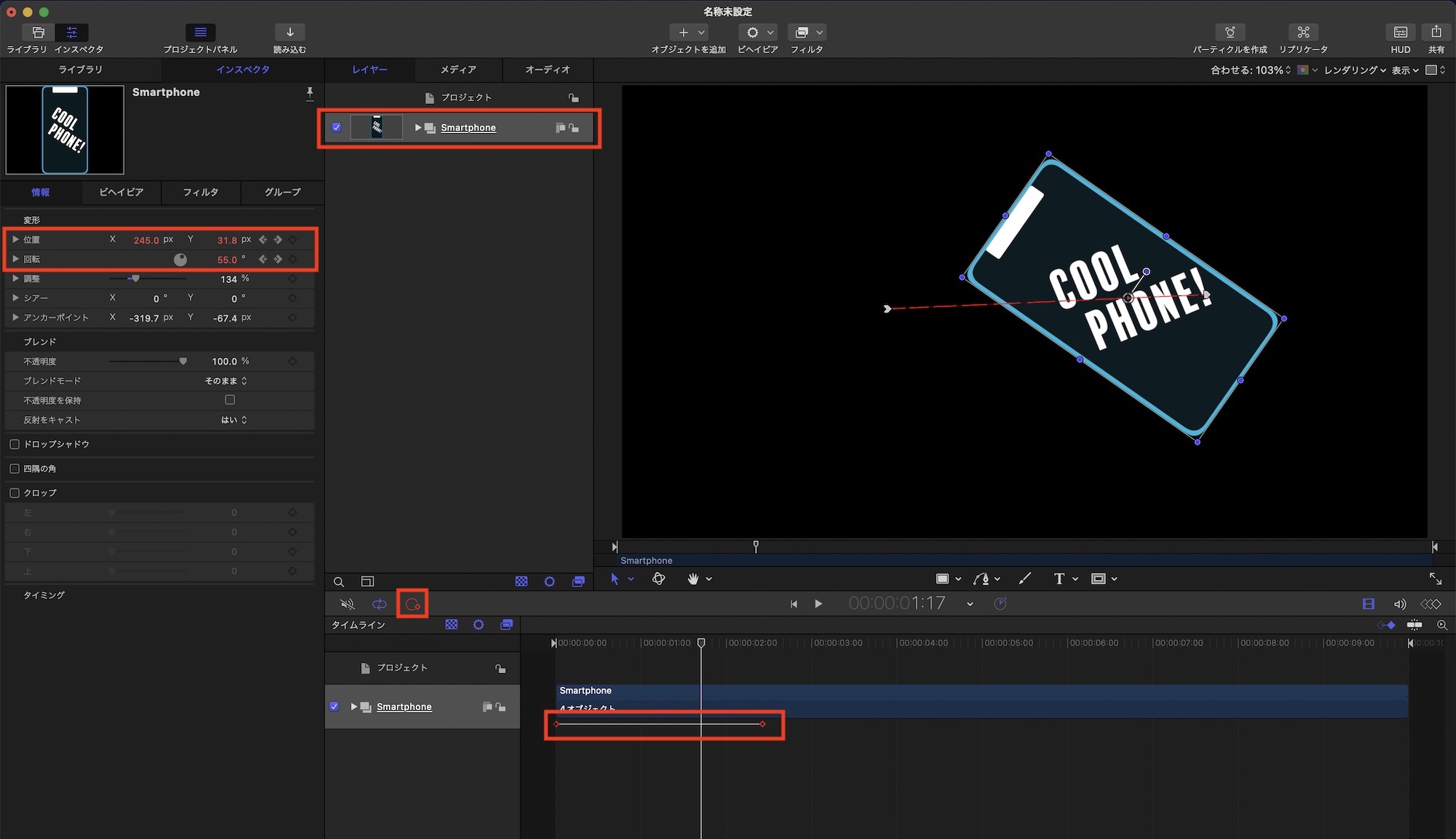Select the pan hand tool

692,579
